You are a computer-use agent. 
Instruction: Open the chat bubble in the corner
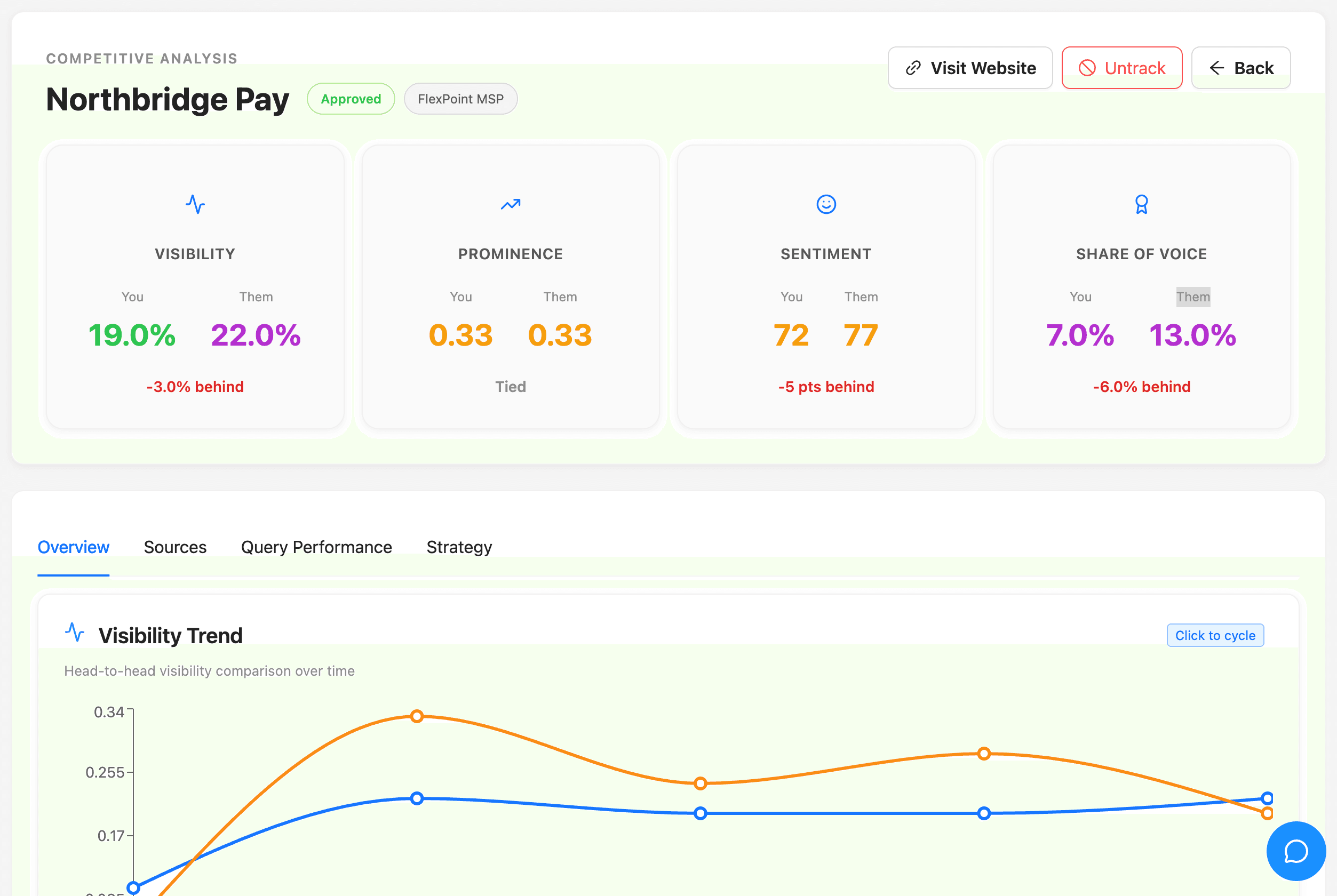coord(1295,851)
